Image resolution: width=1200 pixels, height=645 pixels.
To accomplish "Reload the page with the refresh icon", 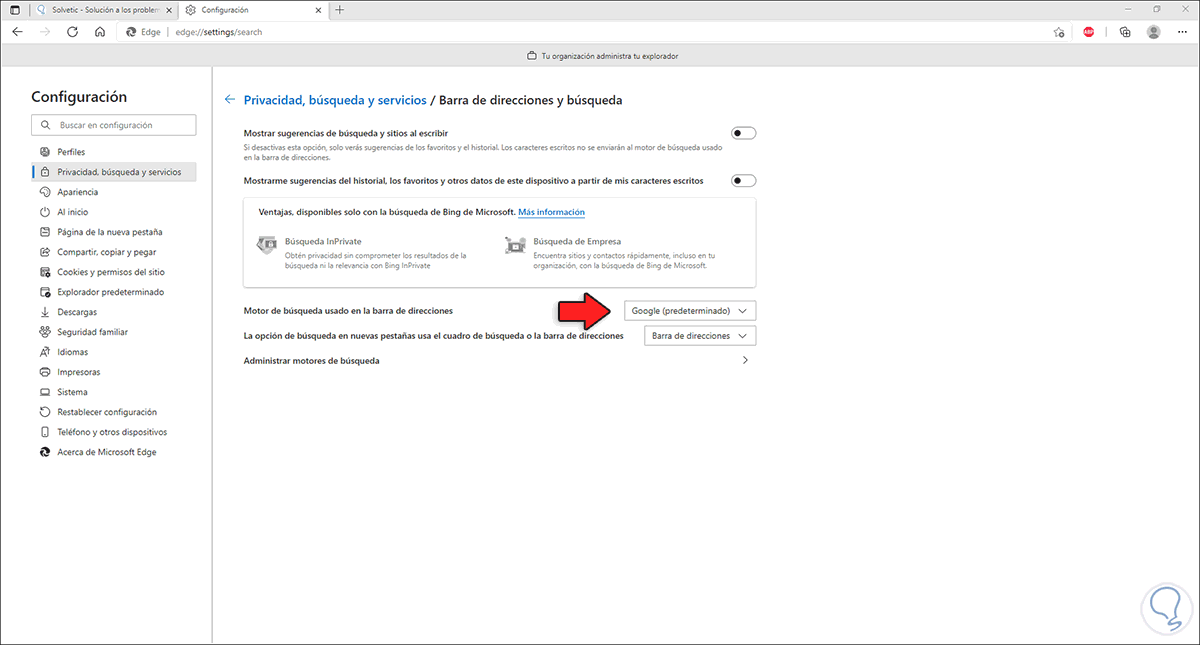I will pyautogui.click(x=72, y=32).
